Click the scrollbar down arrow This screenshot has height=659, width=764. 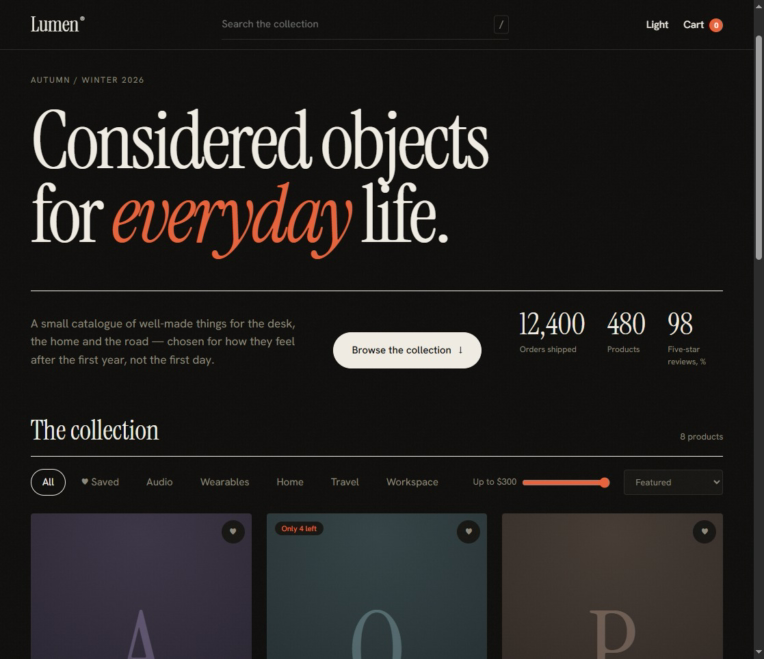click(759, 652)
